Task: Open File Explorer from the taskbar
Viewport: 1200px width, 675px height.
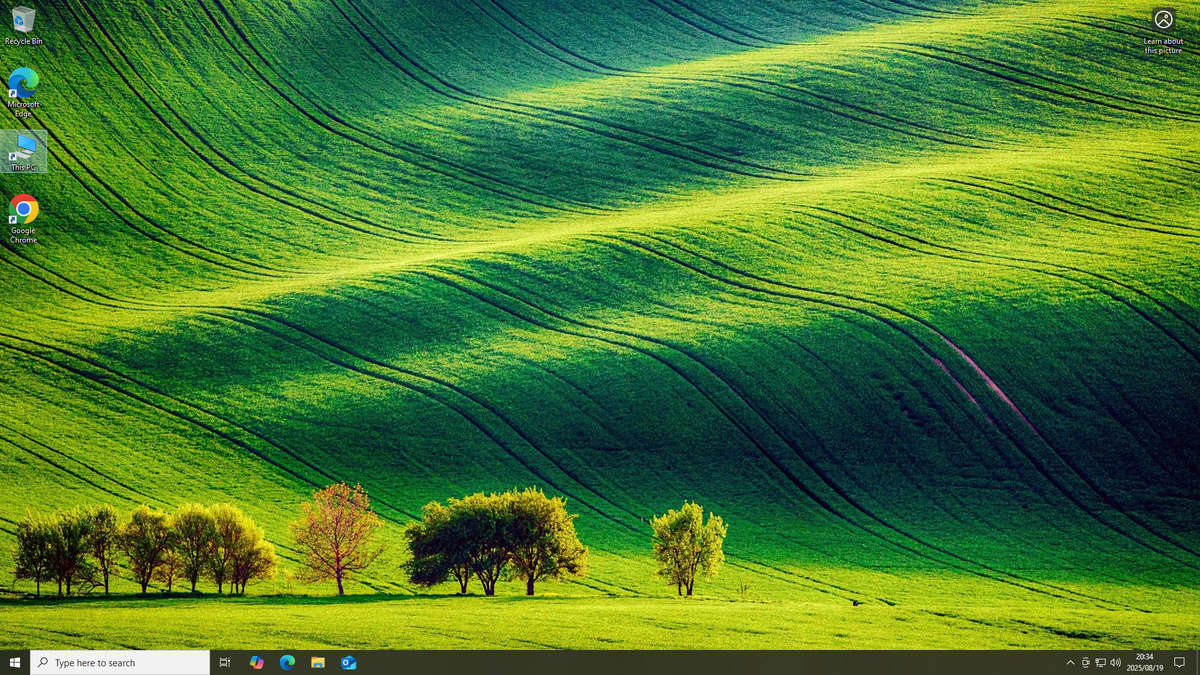Action: pos(318,662)
